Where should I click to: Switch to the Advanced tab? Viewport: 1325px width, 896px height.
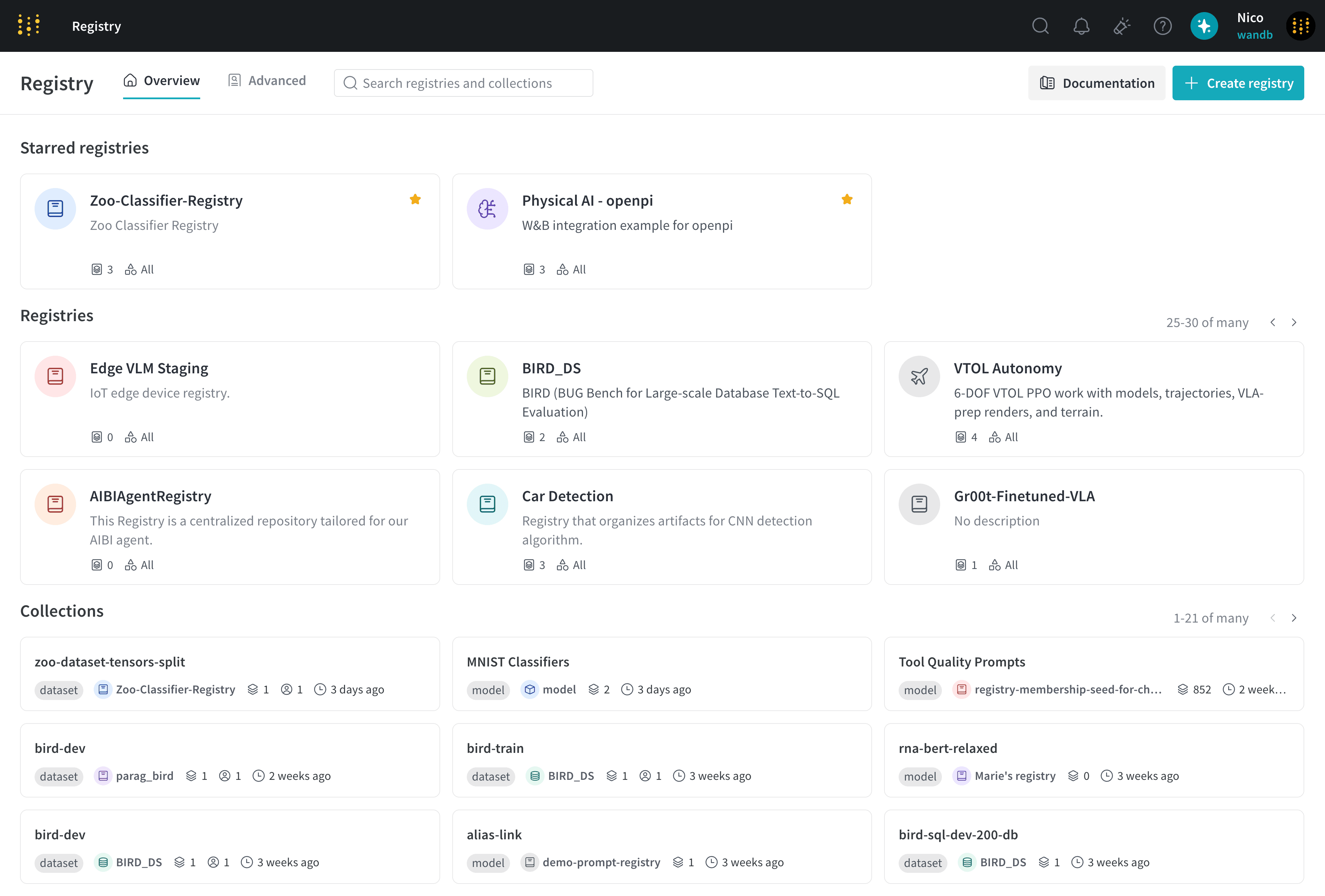click(267, 81)
